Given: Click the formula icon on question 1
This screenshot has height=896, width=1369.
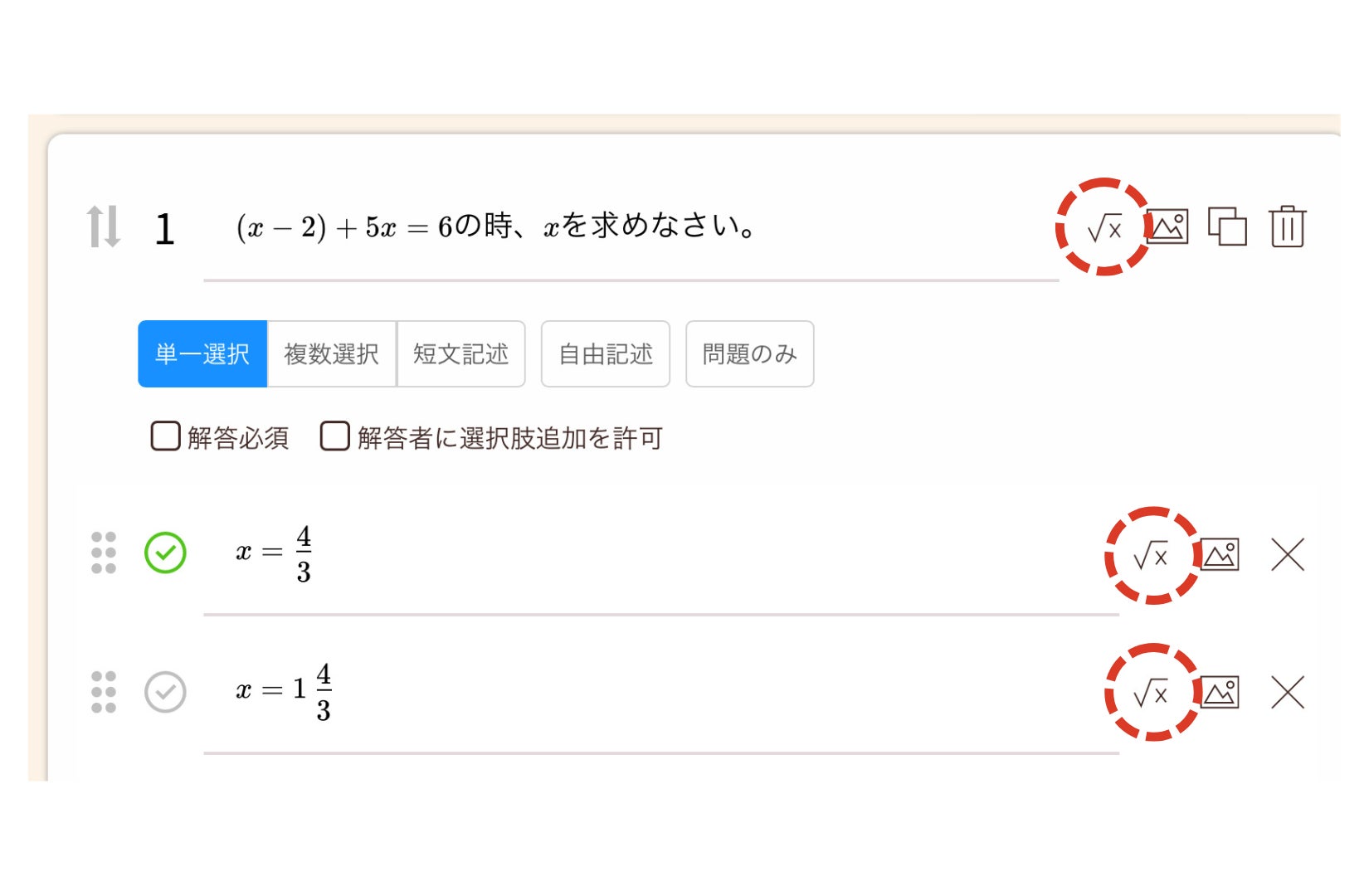Looking at the screenshot, I should coord(1103,227).
